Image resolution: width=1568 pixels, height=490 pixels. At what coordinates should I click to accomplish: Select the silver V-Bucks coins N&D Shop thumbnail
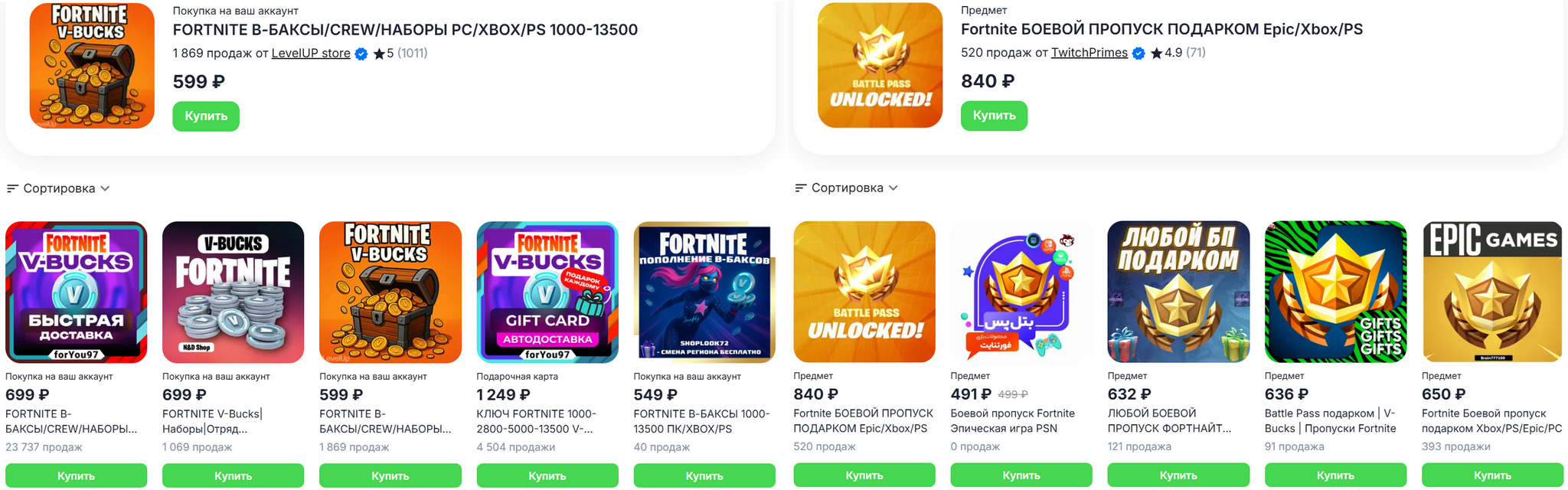tap(233, 292)
